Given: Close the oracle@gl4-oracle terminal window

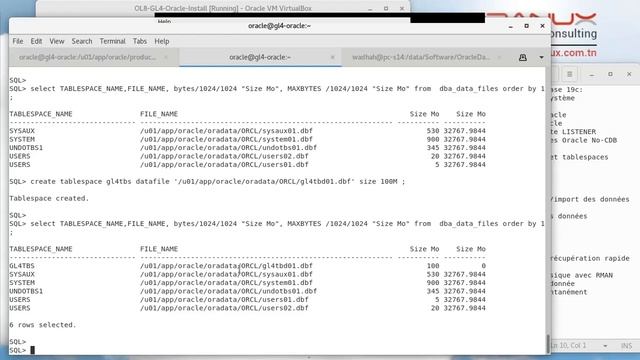Looking at the screenshot, I should (542, 26).
